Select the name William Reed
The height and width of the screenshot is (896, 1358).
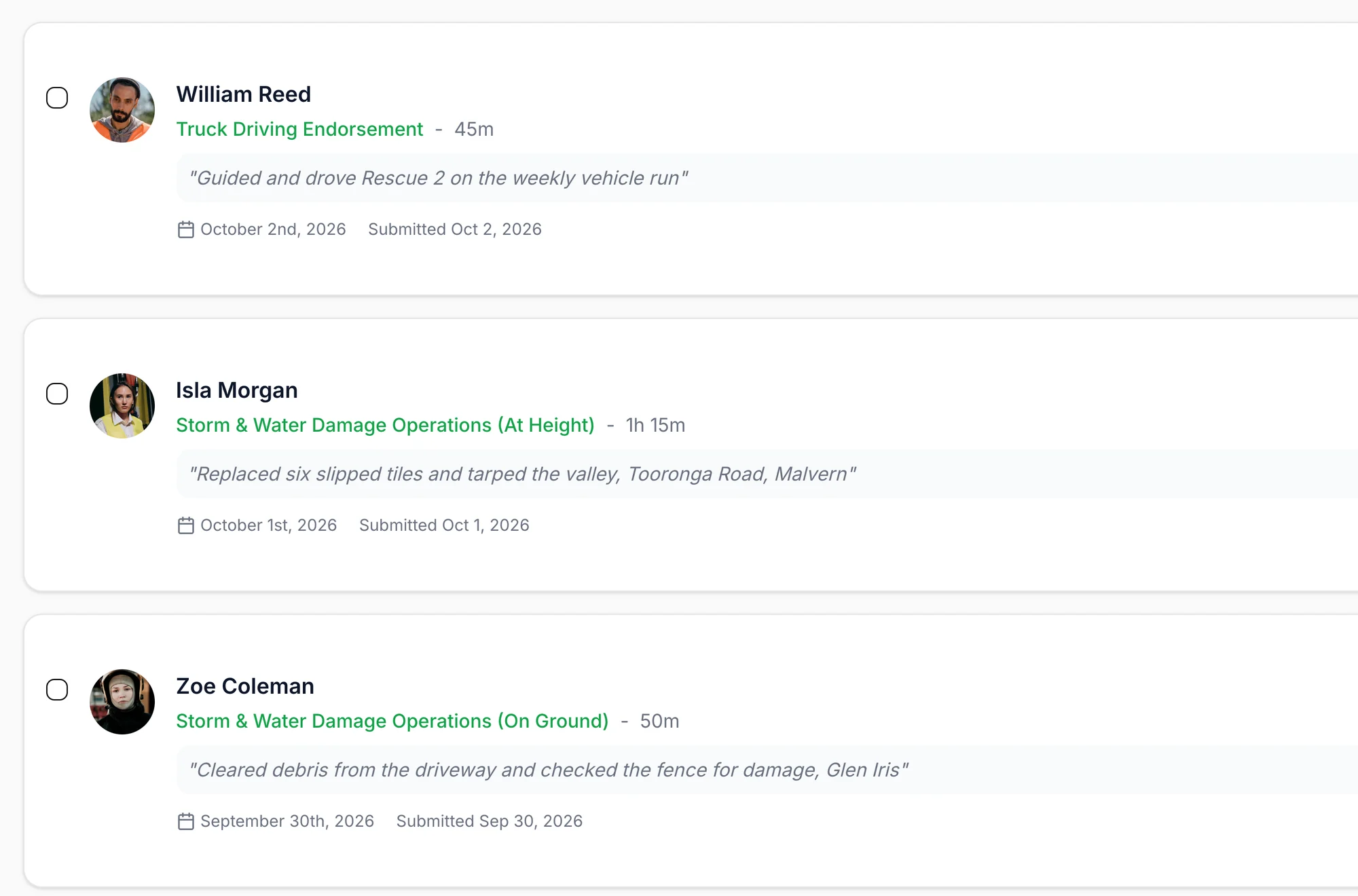pyautogui.click(x=244, y=94)
